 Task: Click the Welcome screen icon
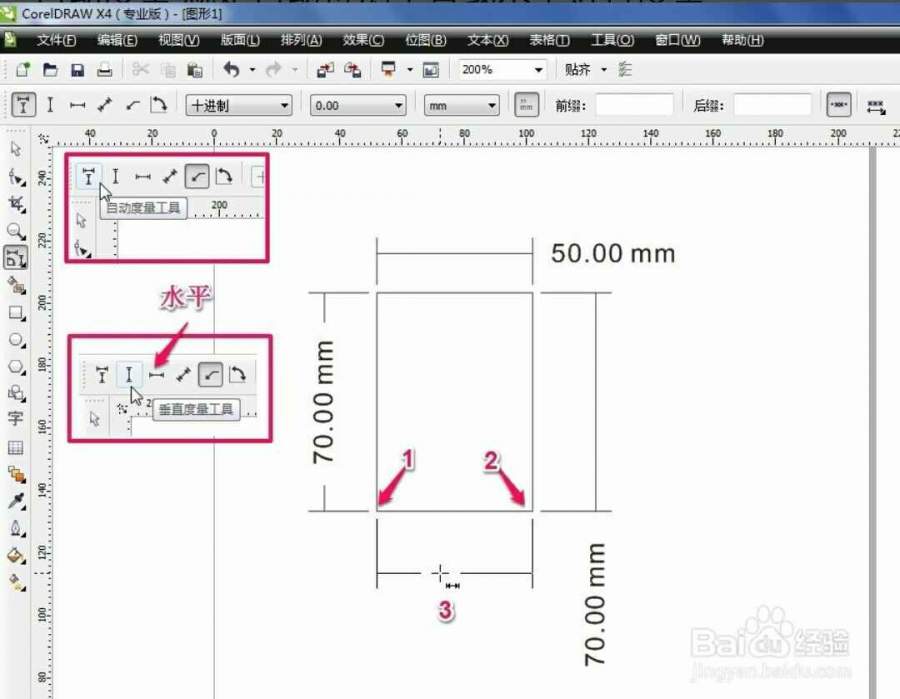tap(430, 70)
